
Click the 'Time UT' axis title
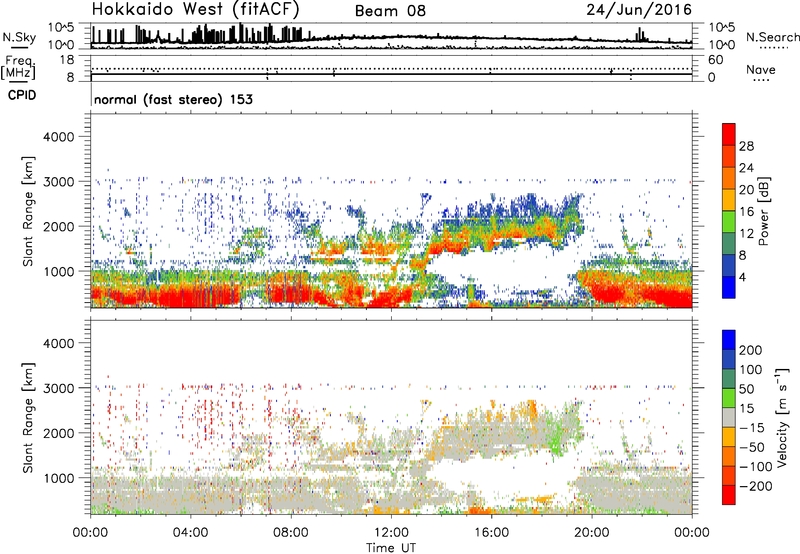click(x=391, y=548)
